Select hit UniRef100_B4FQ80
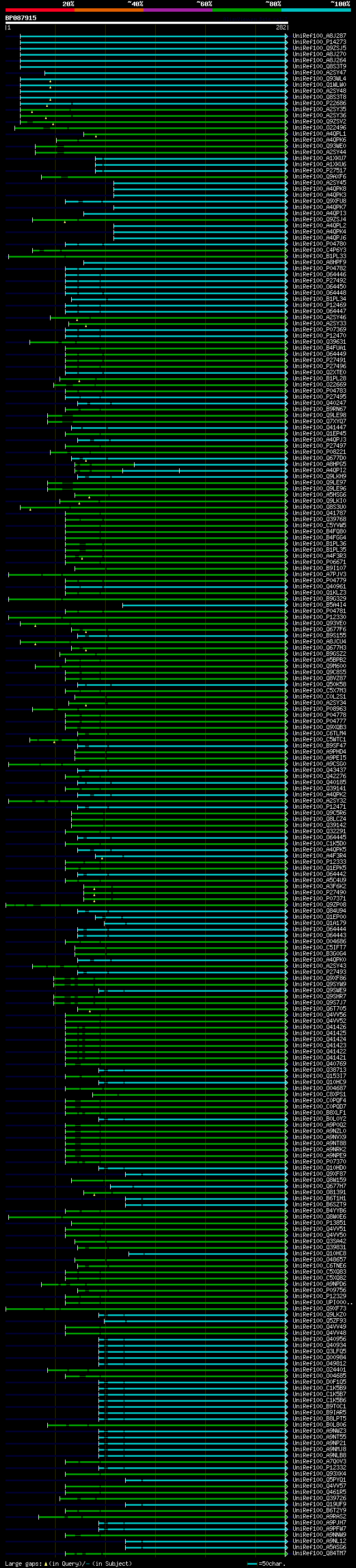This screenshot has width=356, height=1568. click(x=319, y=531)
